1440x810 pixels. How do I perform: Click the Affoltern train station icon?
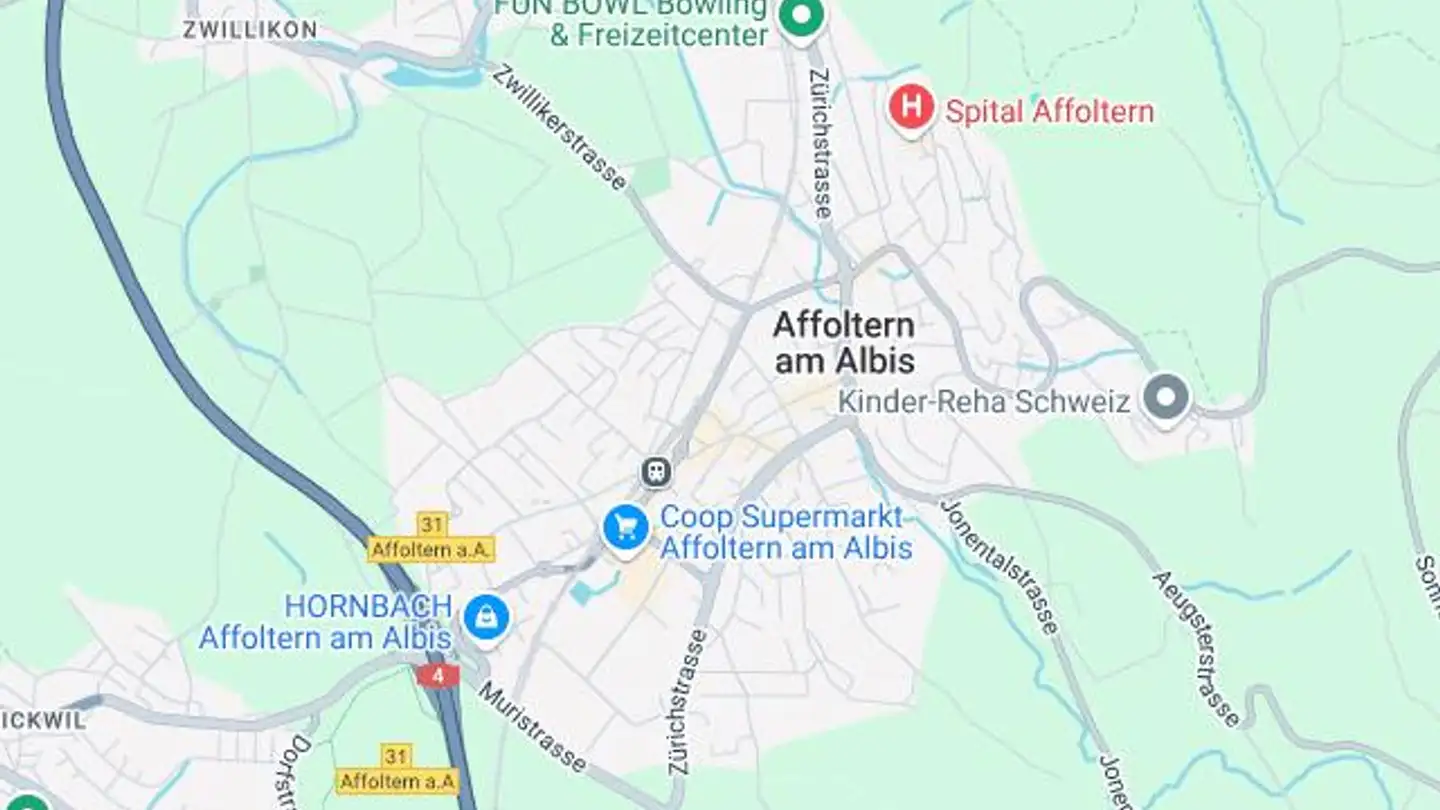[656, 471]
